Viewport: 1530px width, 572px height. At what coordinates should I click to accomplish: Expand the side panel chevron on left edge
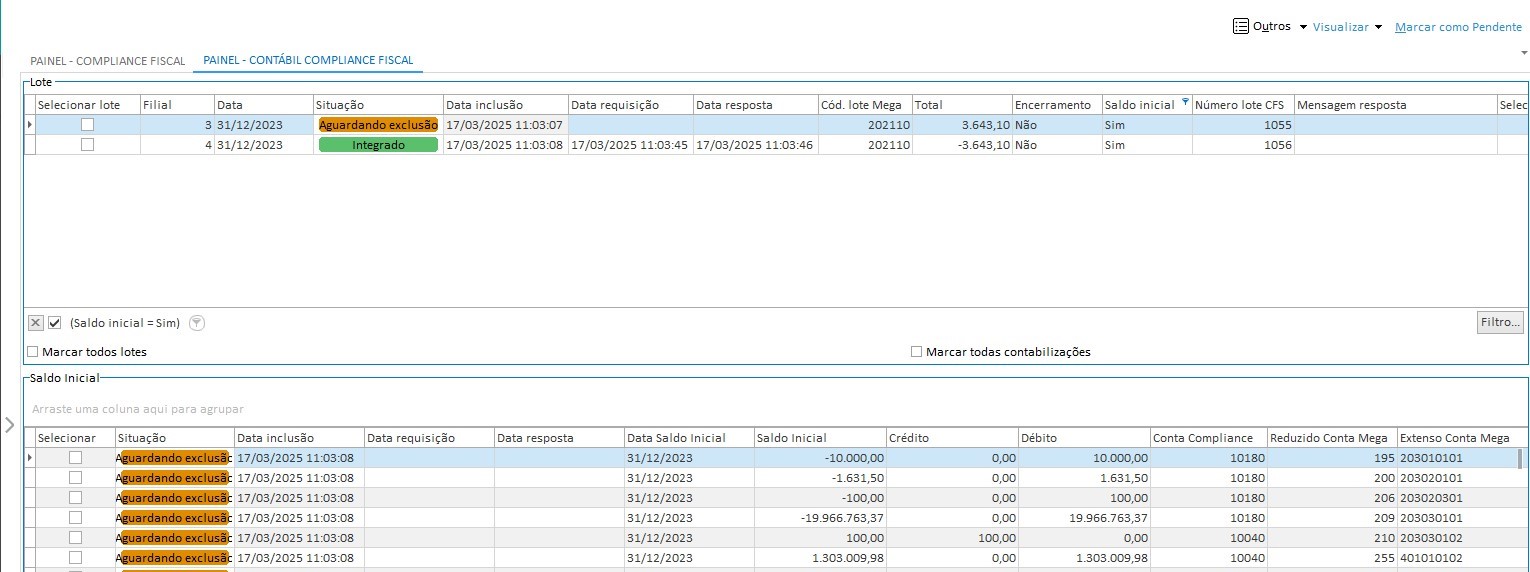click(10, 424)
